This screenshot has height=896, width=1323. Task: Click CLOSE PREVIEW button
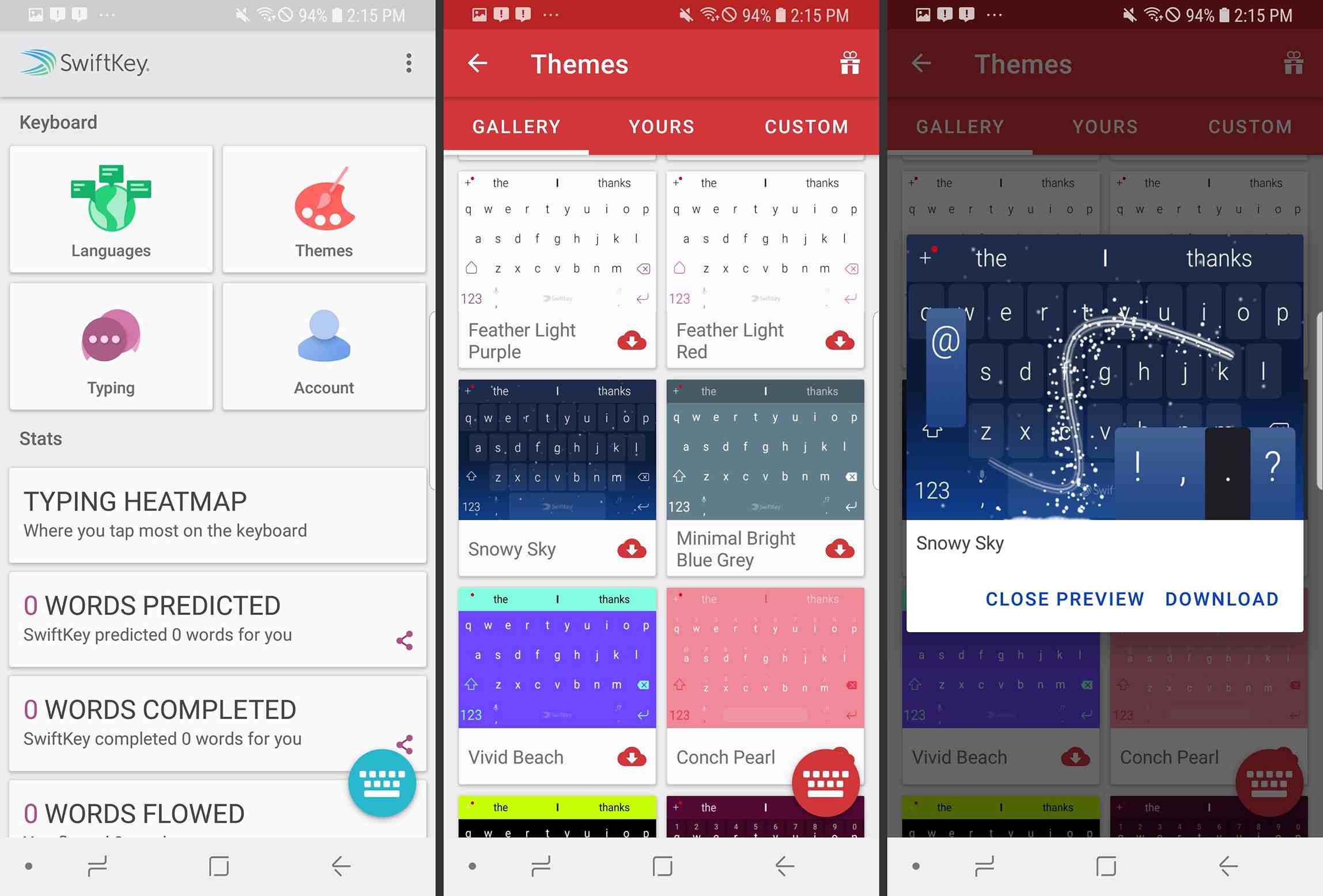point(1064,598)
